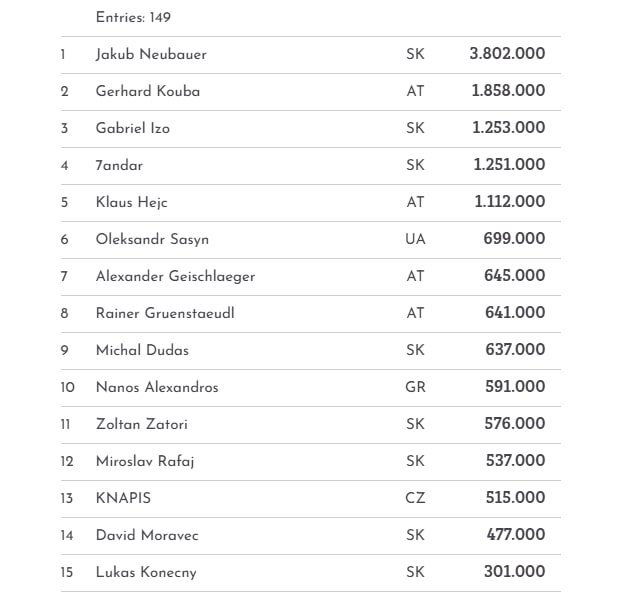Click the player named 7andar
The width and height of the screenshot is (617, 604).
click(x=119, y=165)
